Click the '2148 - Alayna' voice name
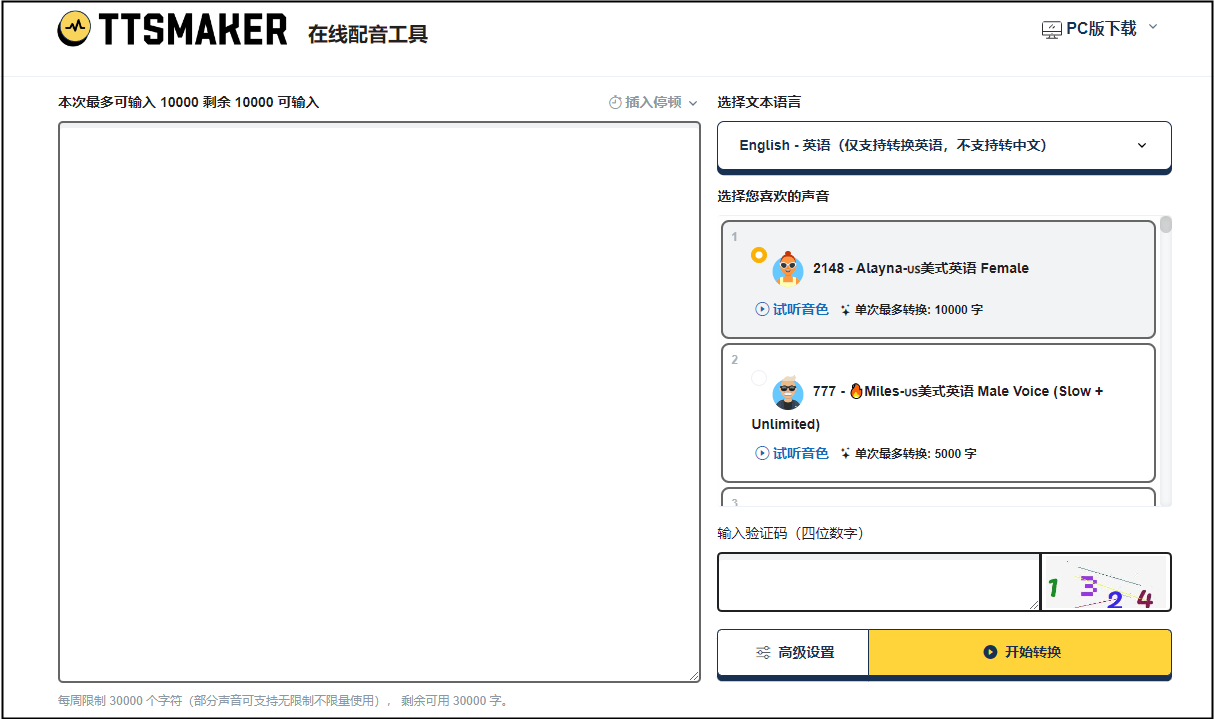Image resolution: width=1214 pixels, height=719 pixels. [921, 268]
